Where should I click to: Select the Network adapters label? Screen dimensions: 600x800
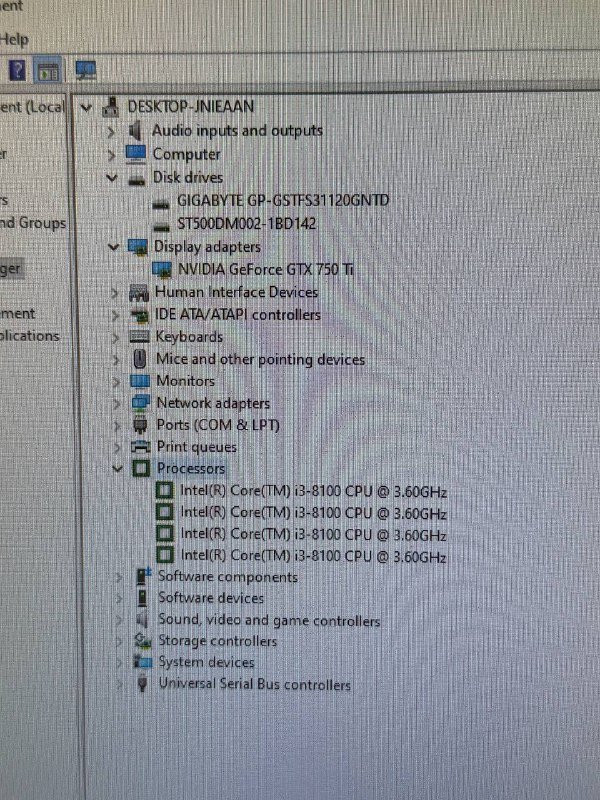pos(213,403)
